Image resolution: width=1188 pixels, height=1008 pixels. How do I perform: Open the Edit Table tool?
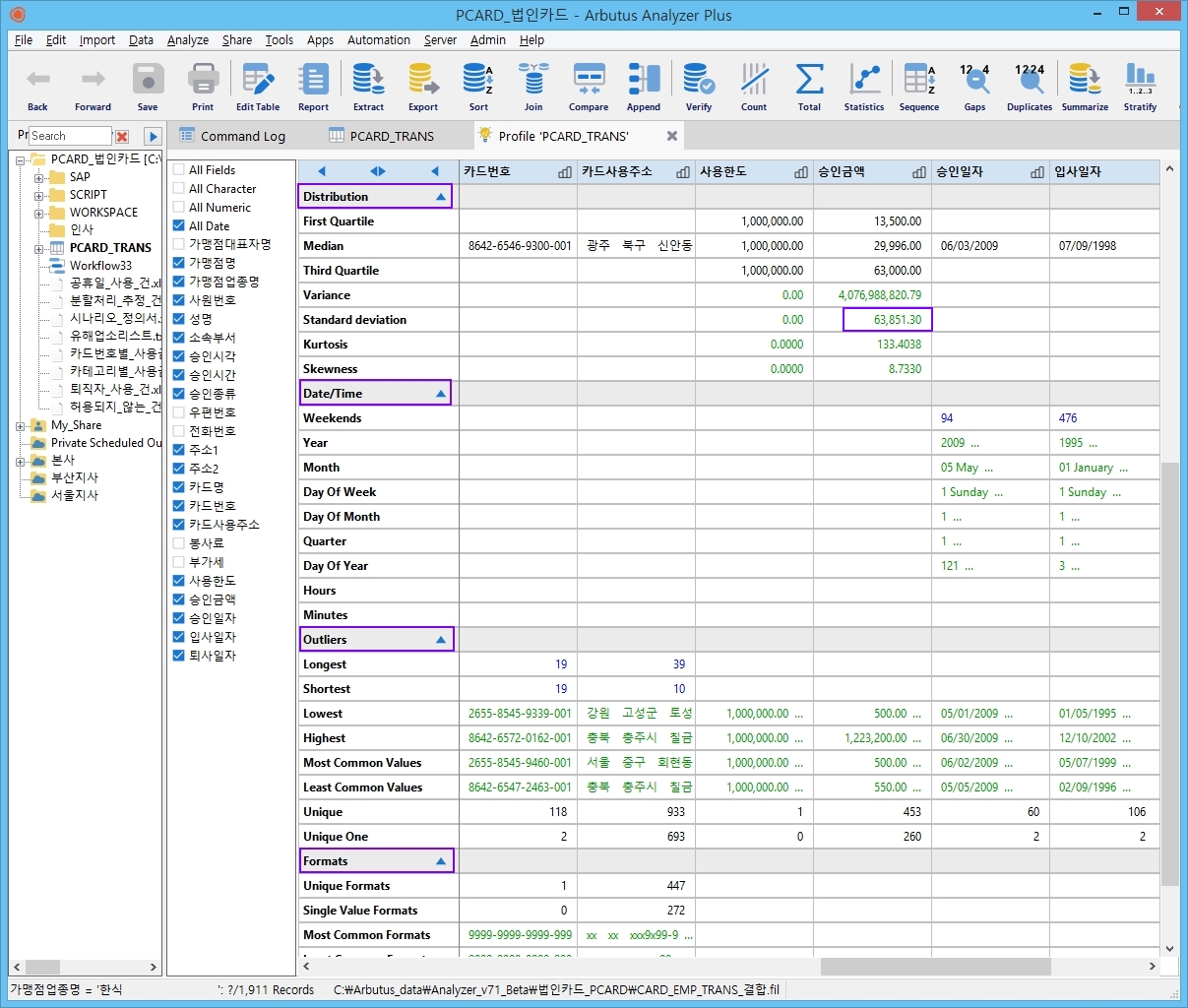tap(258, 85)
